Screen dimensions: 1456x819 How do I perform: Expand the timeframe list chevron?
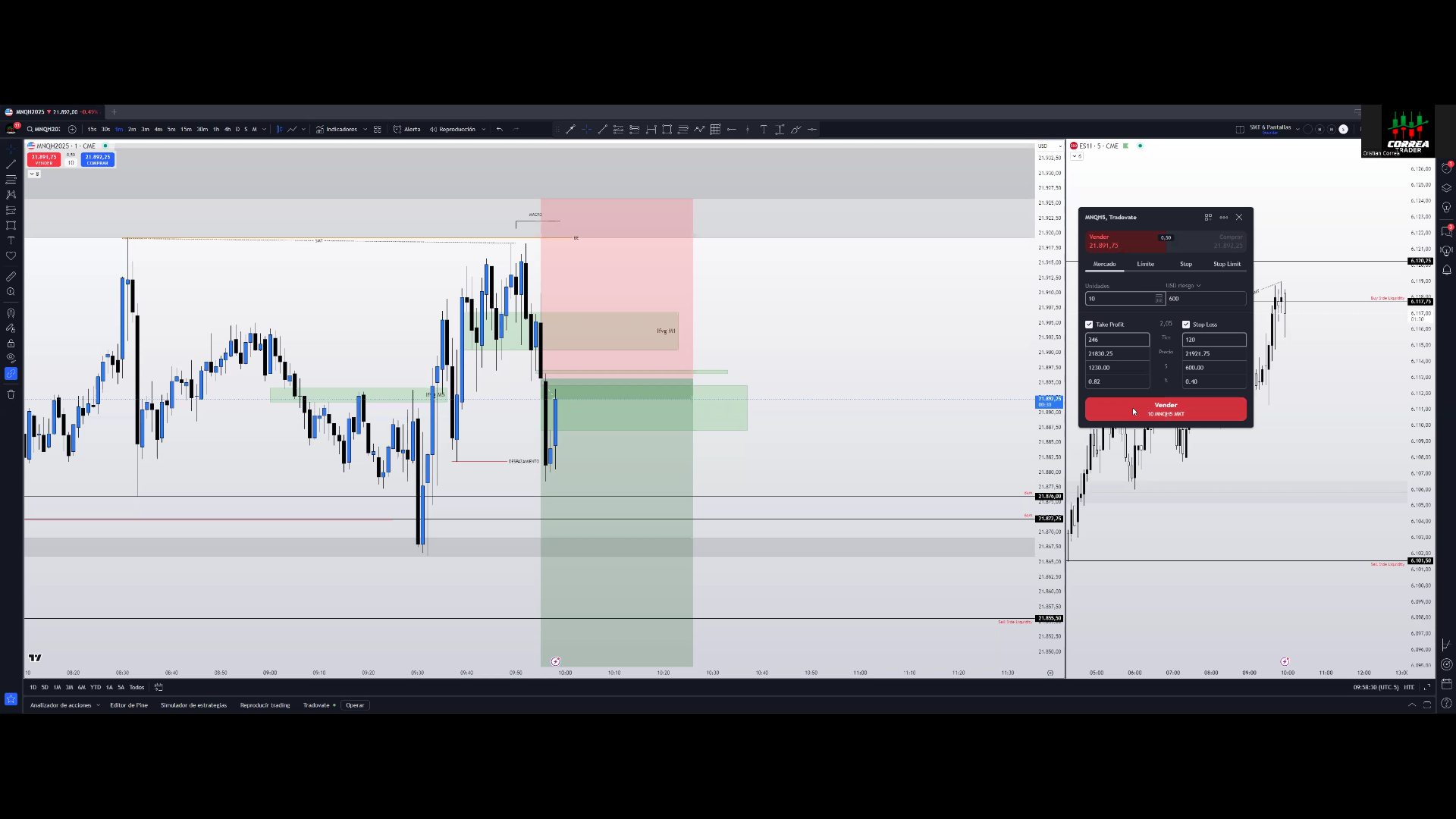[264, 130]
